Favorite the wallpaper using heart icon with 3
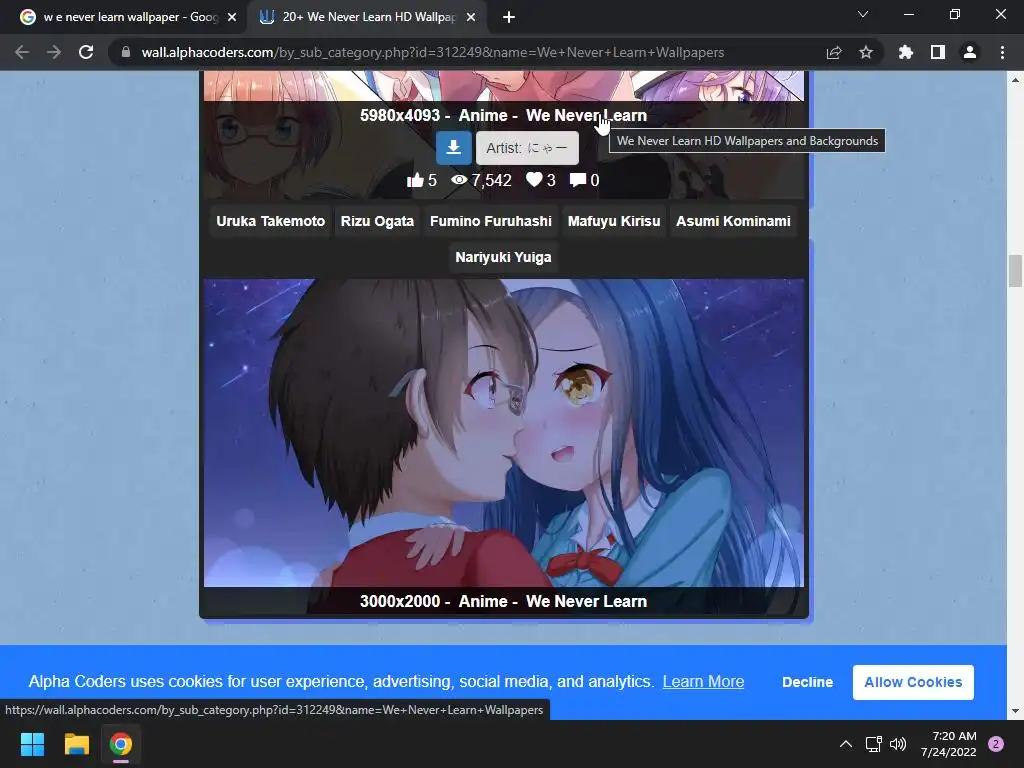1024x768 pixels. pyautogui.click(x=534, y=180)
